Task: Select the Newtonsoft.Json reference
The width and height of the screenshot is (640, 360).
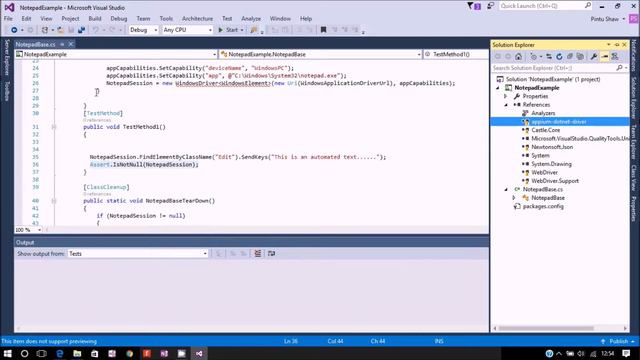Action: [552, 147]
